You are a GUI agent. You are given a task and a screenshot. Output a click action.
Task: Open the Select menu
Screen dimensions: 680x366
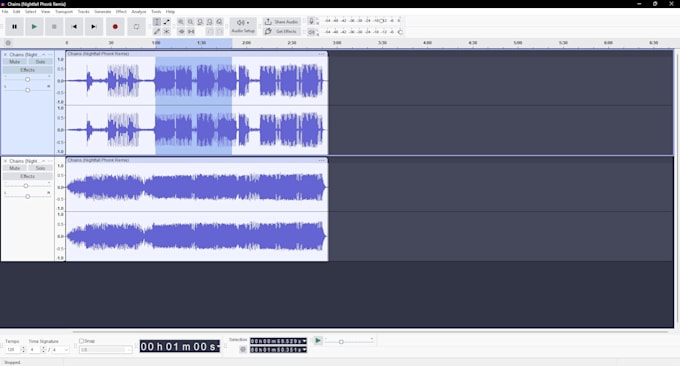(x=30, y=12)
